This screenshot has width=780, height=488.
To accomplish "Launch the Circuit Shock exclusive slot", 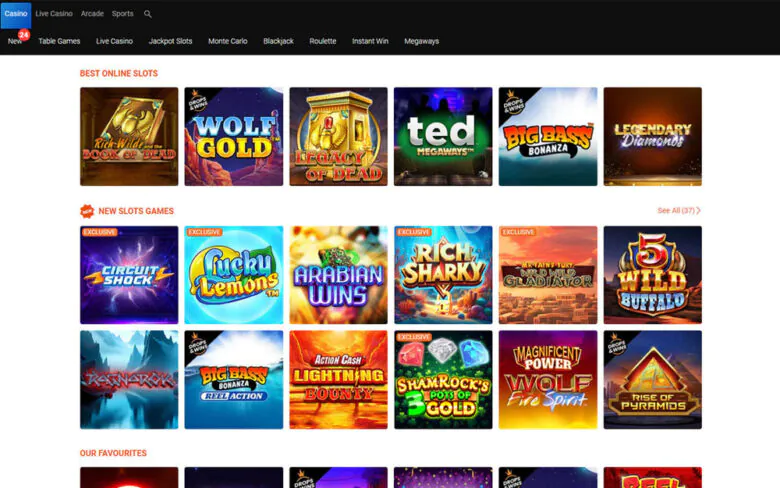I will 129,275.
